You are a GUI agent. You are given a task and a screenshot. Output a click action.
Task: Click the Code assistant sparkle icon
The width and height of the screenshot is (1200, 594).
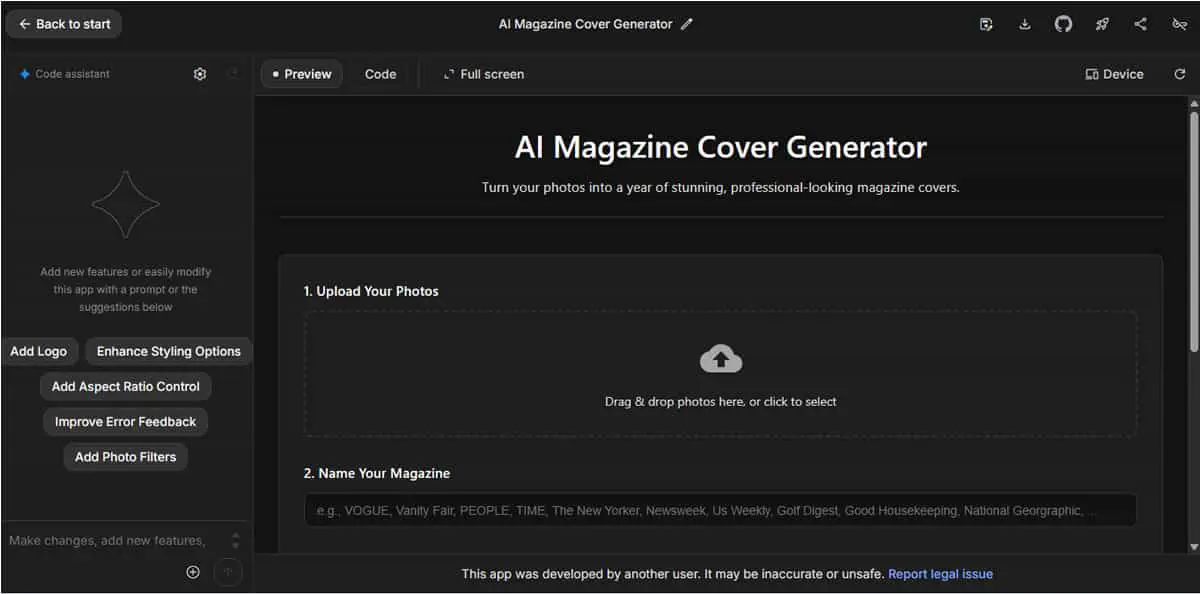[25, 74]
